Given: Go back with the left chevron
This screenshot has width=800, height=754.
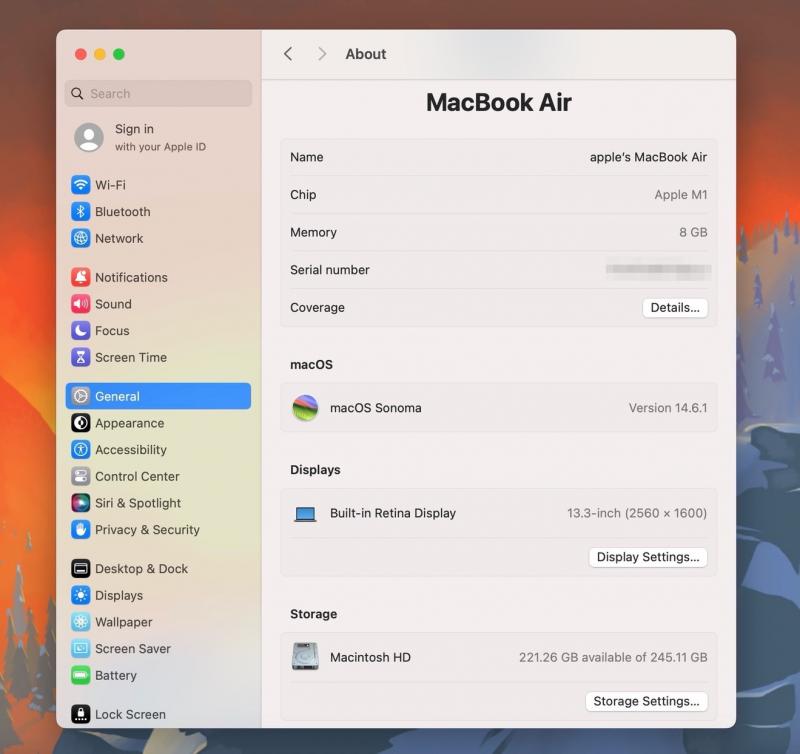Looking at the screenshot, I should (x=288, y=54).
